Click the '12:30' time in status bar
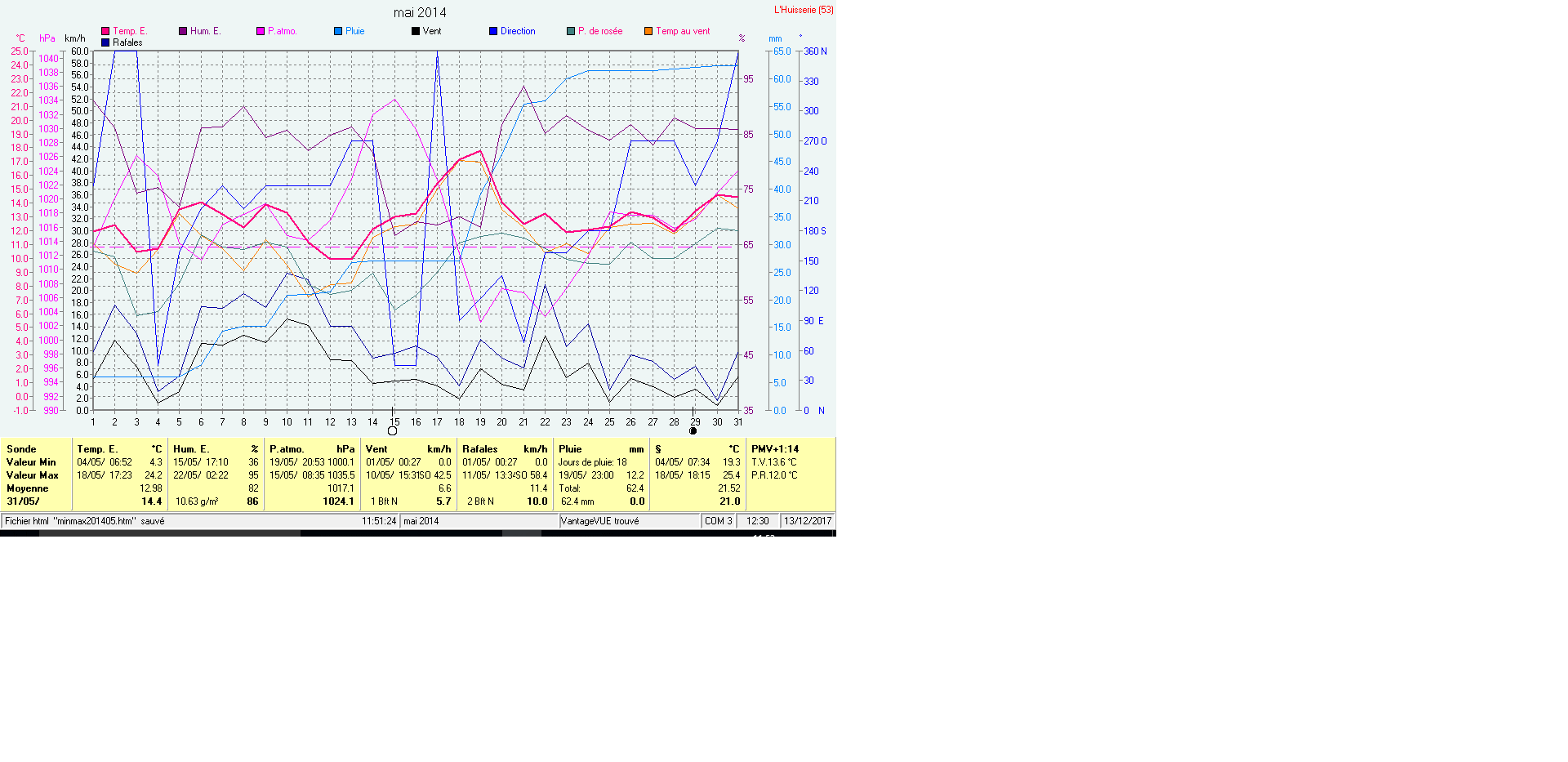1568x762 pixels. pyautogui.click(x=758, y=521)
